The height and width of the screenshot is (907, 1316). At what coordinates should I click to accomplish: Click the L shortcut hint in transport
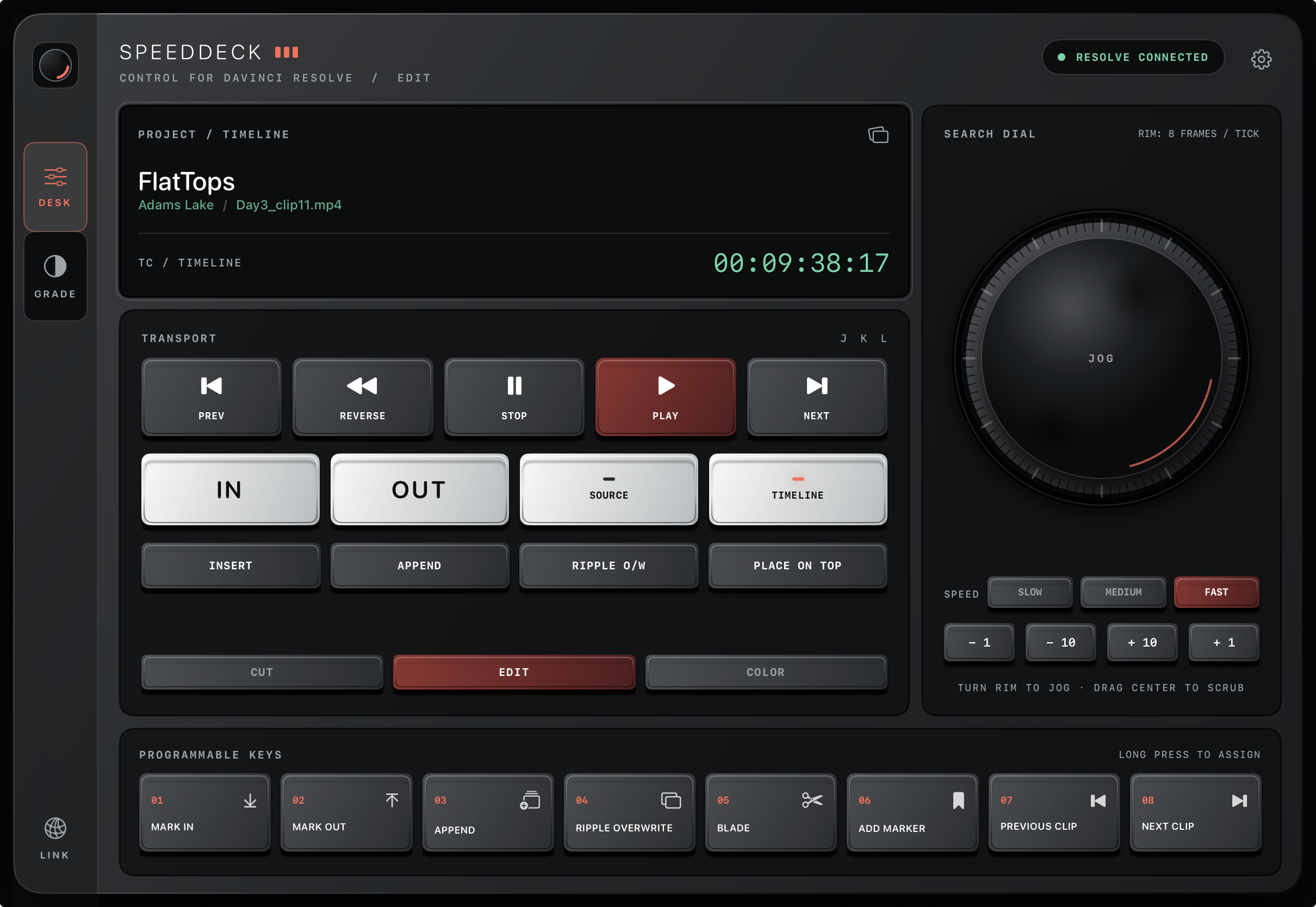click(x=884, y=339)
